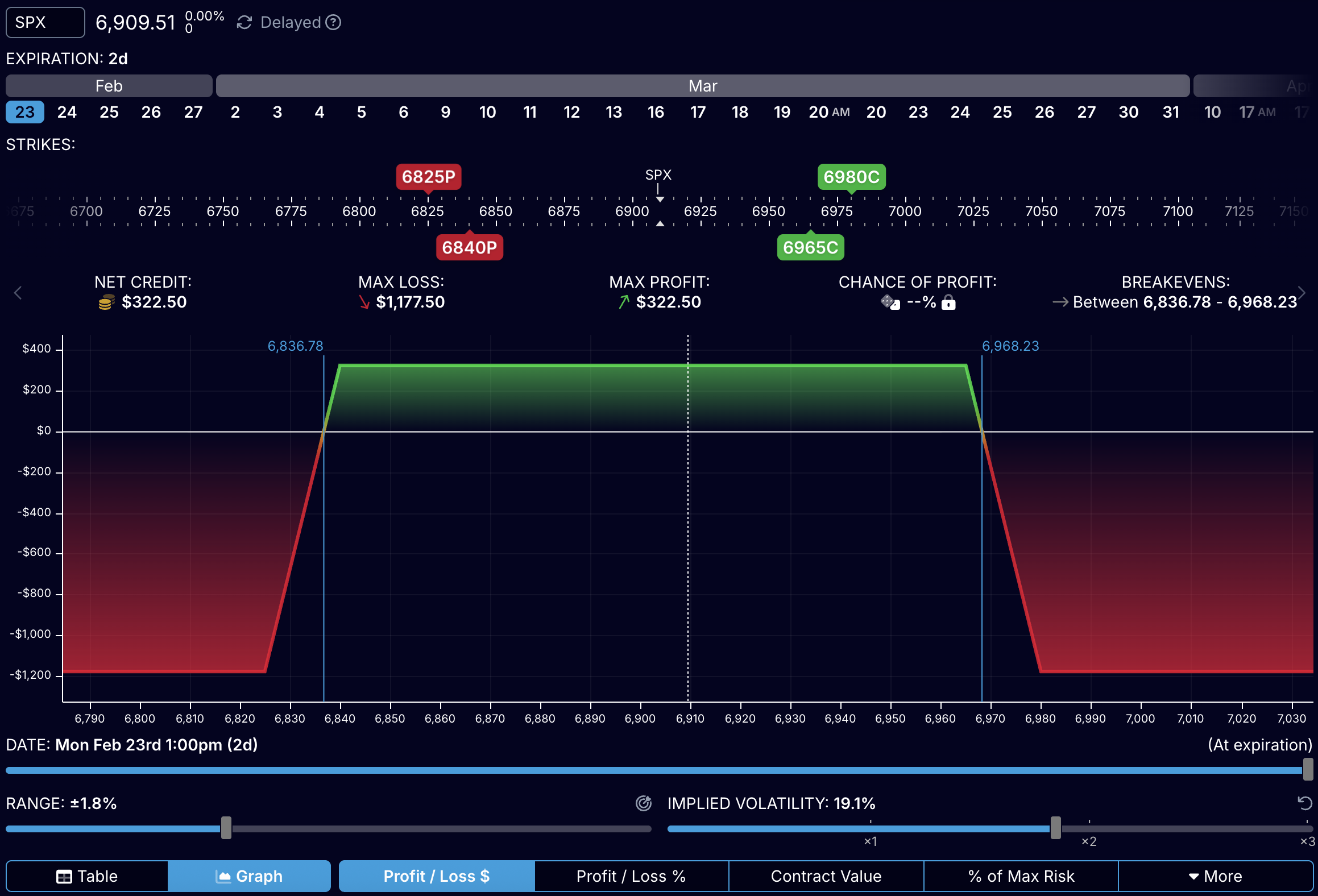Click the lock icon under Chance of Profit
Viewport: 1318px width, 896px height.
coord(948,302)
